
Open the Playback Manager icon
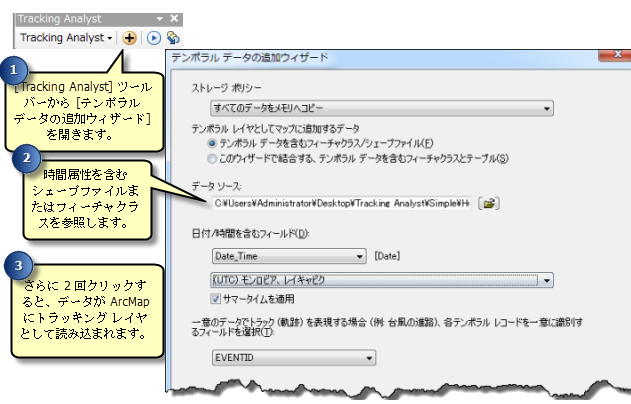(154, 37)
